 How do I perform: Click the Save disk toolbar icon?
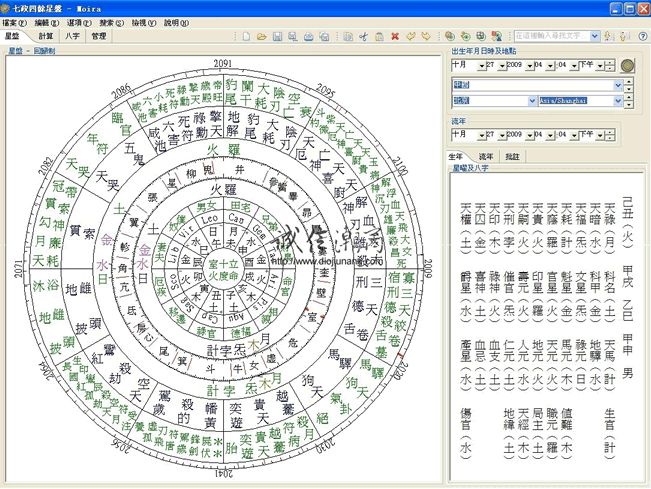point(278,36)
